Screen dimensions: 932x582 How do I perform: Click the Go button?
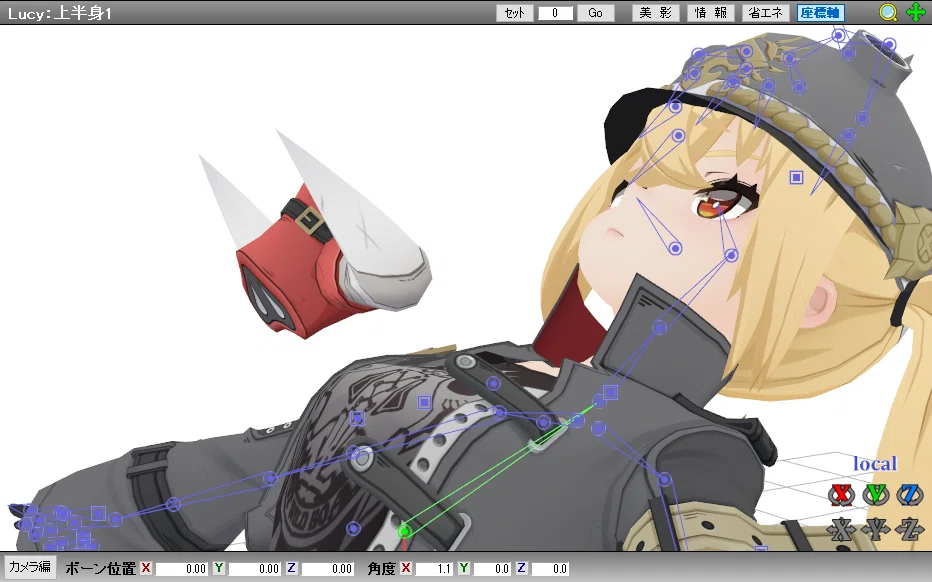tap(596, 13)
